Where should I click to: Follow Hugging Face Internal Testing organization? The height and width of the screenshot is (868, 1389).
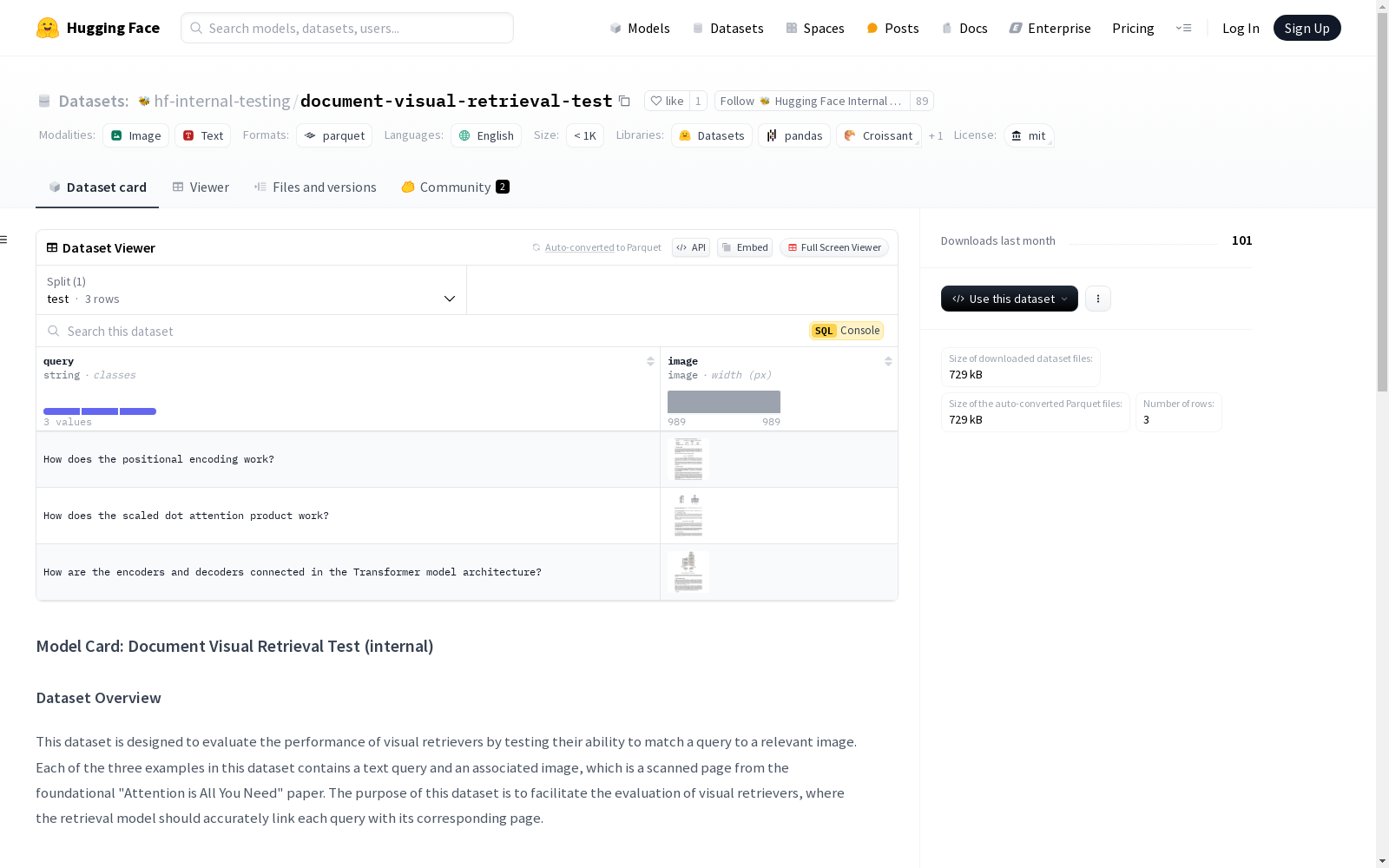(x=812, y=101)
